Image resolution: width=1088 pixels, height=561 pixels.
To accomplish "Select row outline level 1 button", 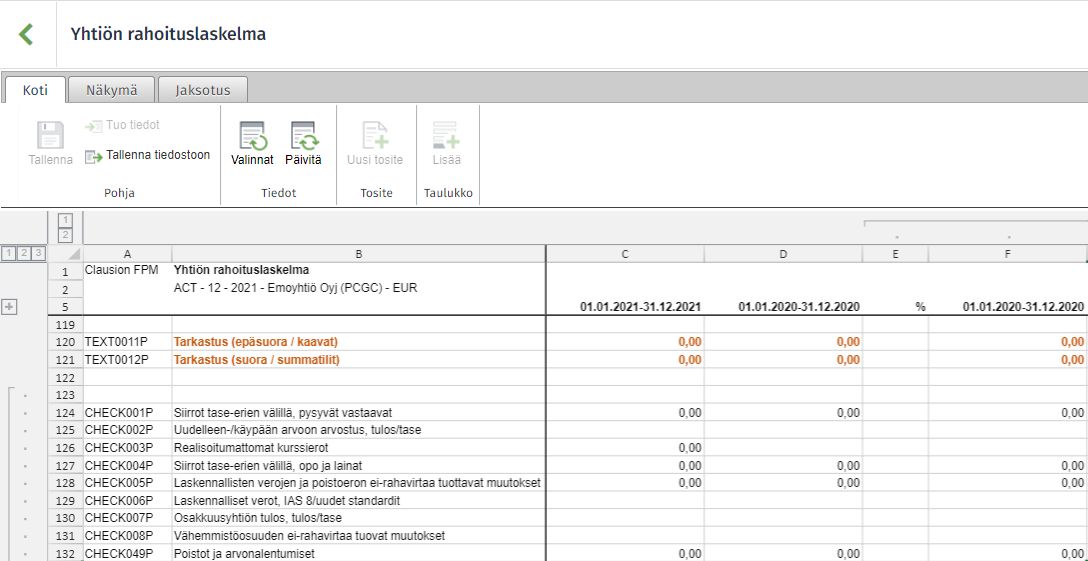I will 8,253.
